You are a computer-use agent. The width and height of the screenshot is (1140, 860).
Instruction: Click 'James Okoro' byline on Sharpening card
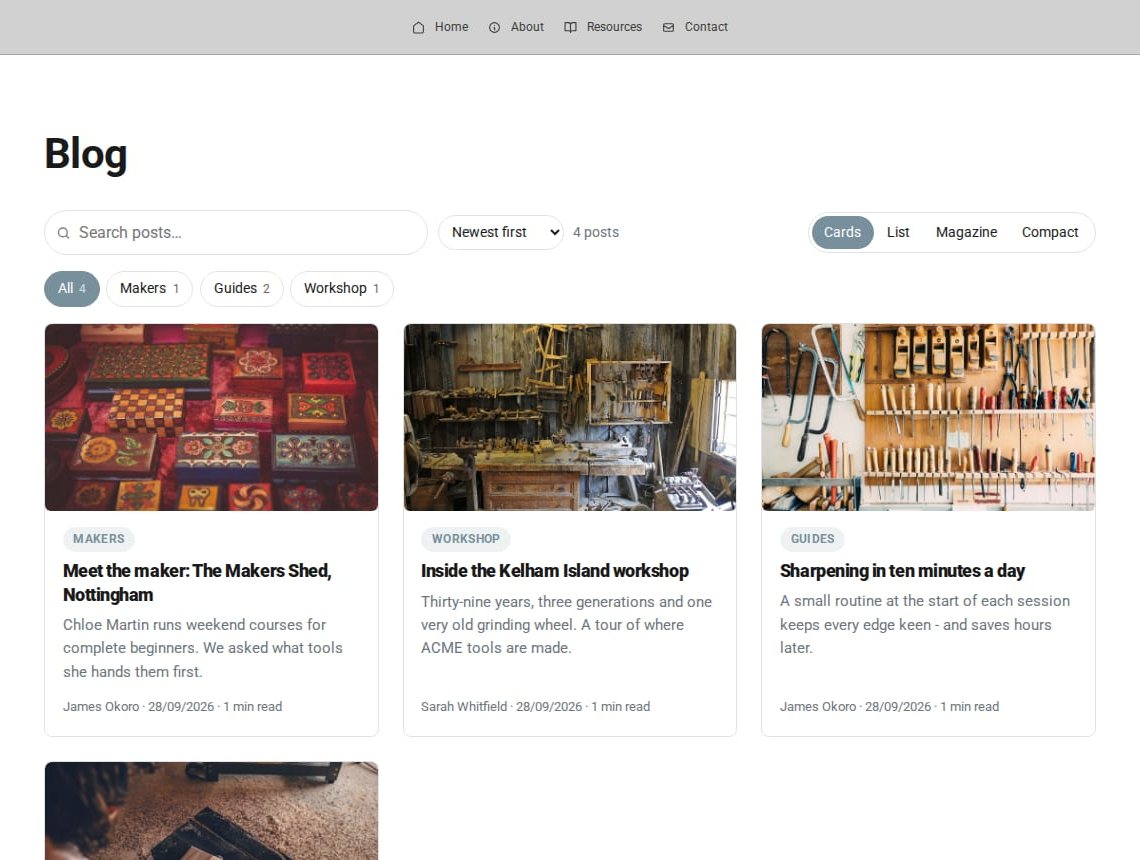click(818, 707)
